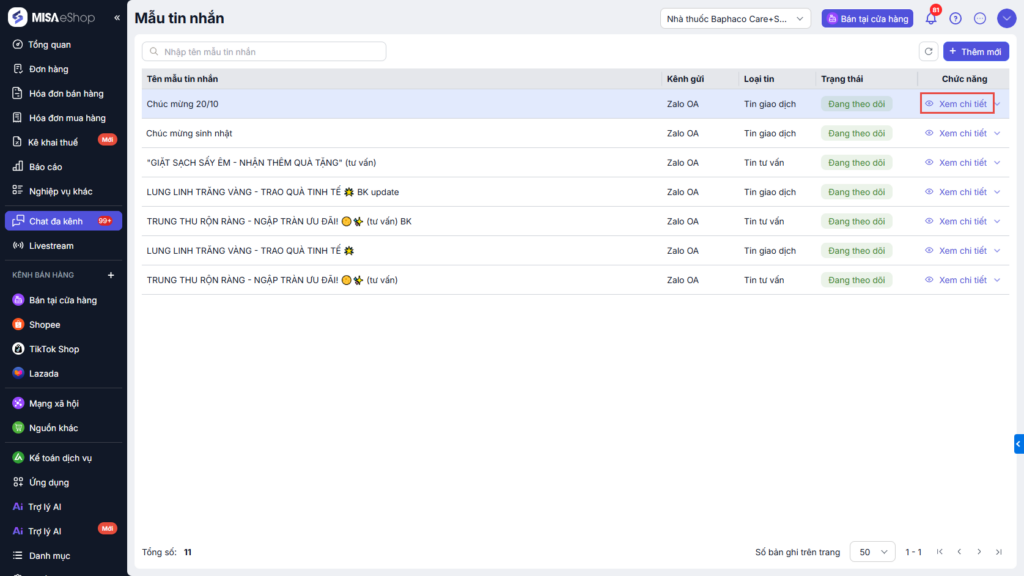1024x576 pixels.
Task: Click the Bán tại cửa hàng header button
Action: coord(866,18)
